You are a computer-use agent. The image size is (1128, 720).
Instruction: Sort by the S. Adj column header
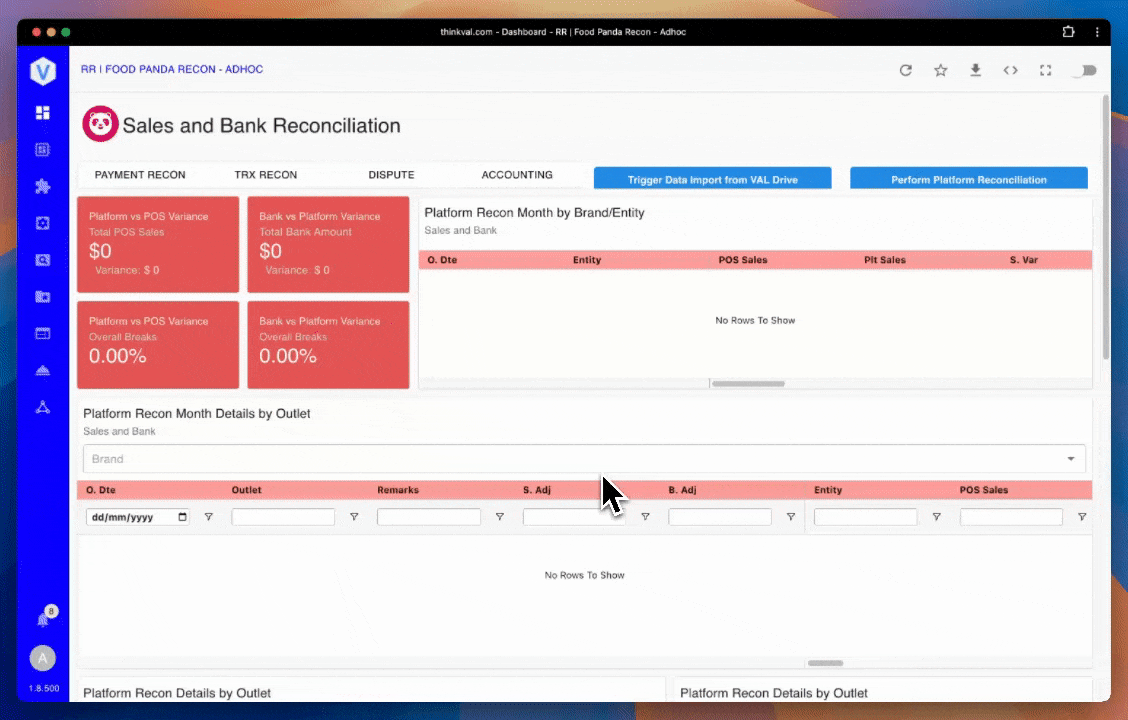click(x=537, y=490)
